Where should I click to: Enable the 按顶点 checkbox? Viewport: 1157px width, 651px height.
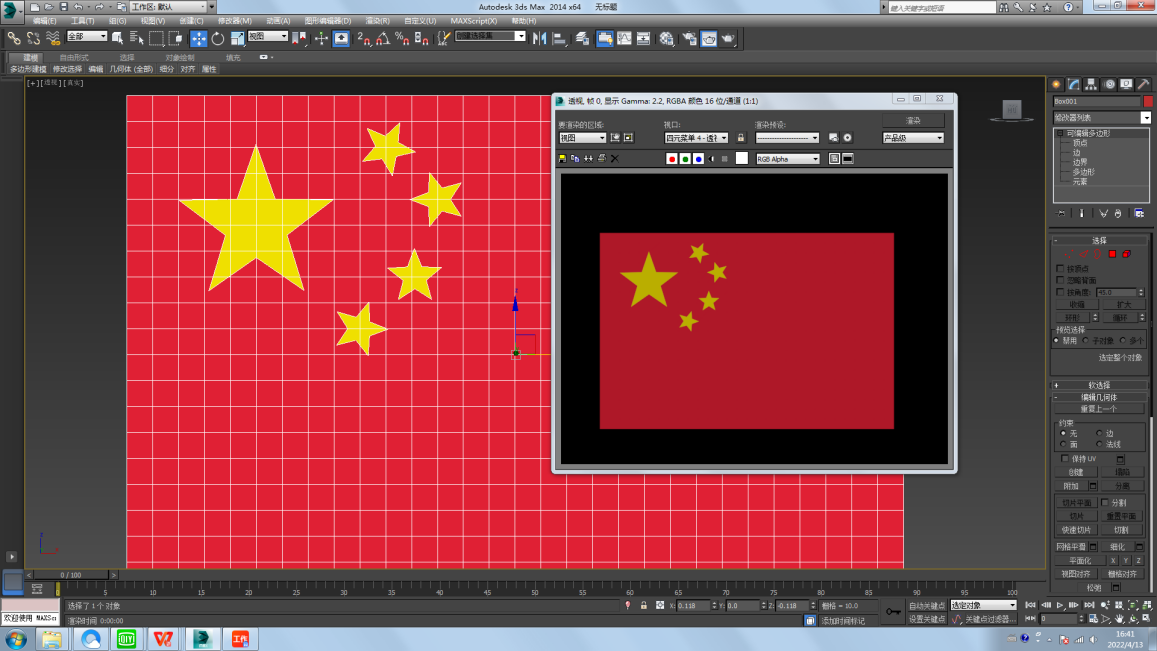click(1060, 269)
